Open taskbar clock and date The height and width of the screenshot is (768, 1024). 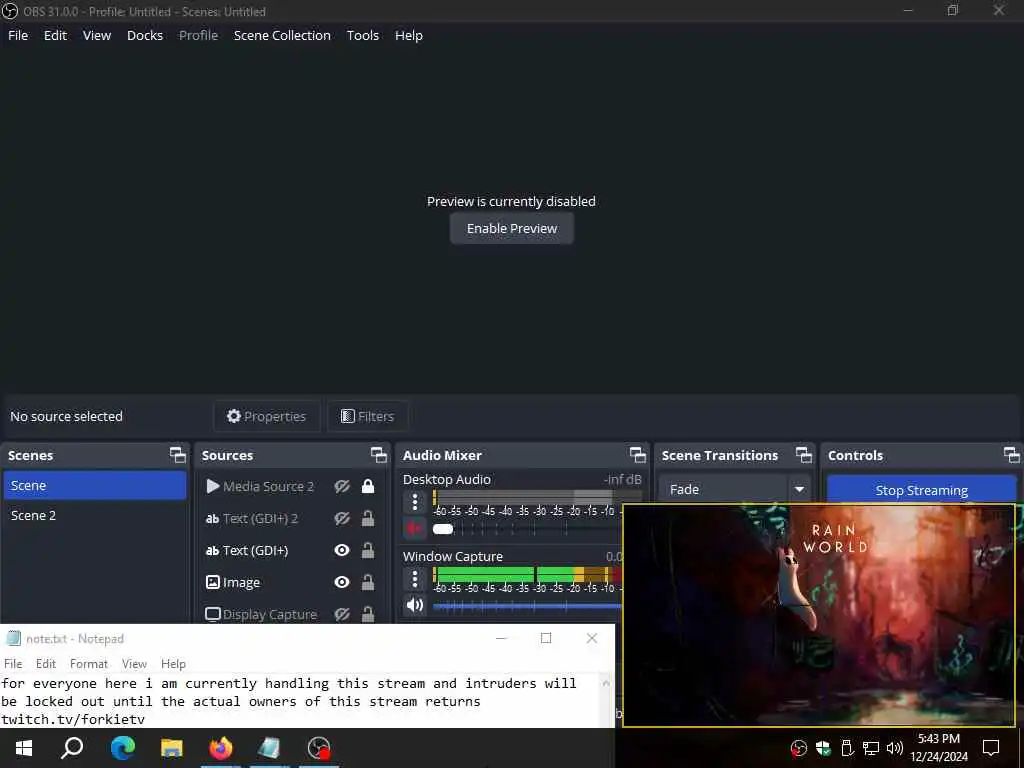click(938, 748)
